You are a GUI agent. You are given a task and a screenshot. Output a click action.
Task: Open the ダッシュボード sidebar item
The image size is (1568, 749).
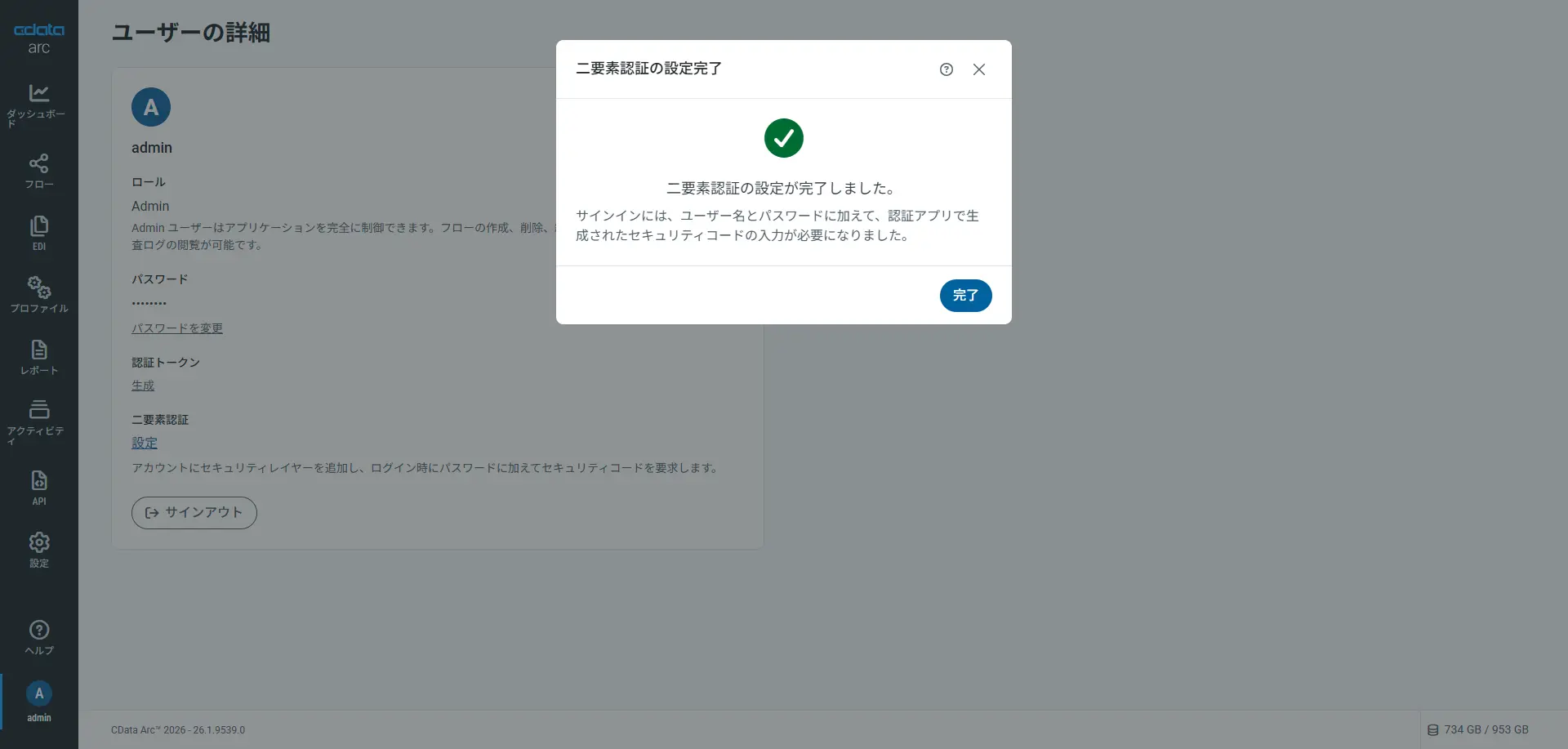39,105
